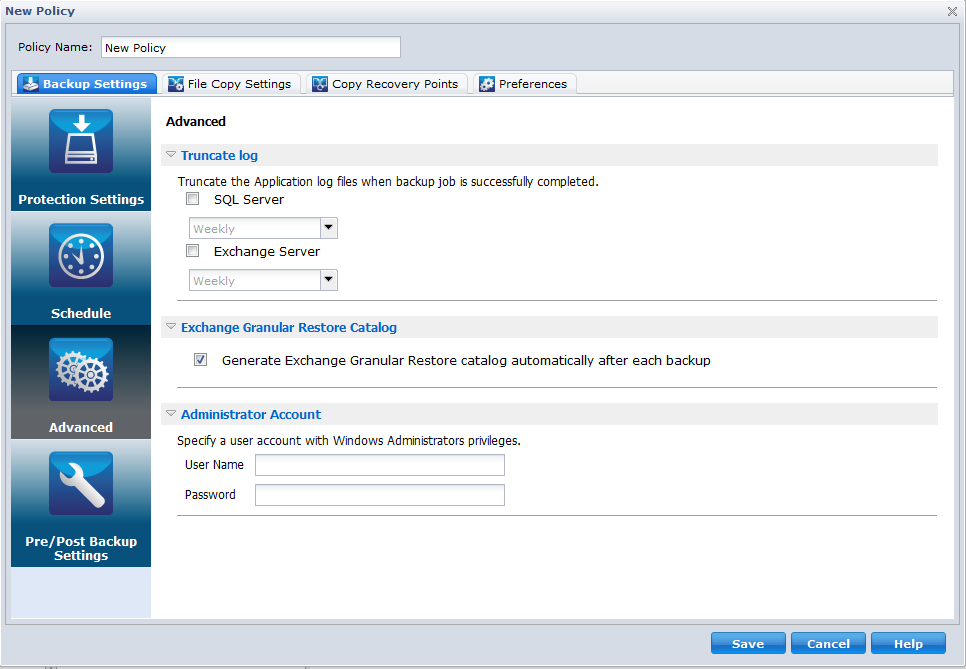Switch to the File Copy Settings tab

pyautogui.click(x=230, y=84)
